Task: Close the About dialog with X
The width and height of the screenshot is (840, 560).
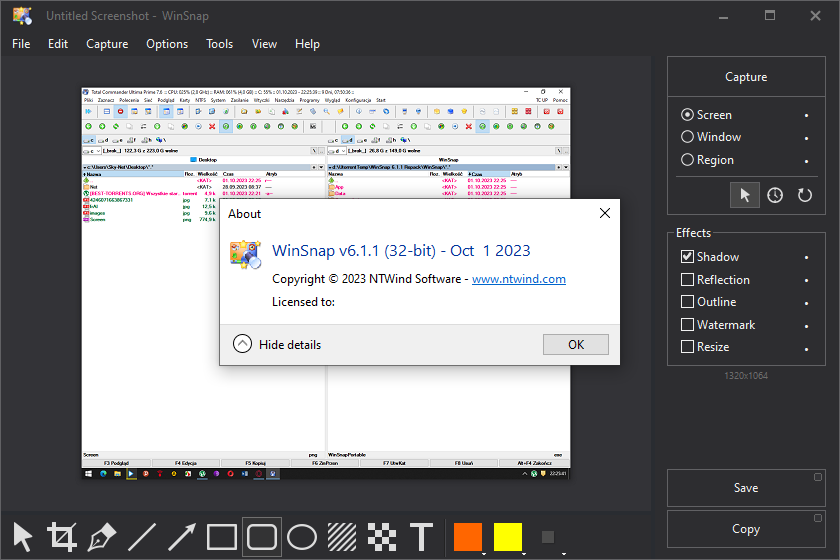Action: pyautogui.click(x=605, y=213)
